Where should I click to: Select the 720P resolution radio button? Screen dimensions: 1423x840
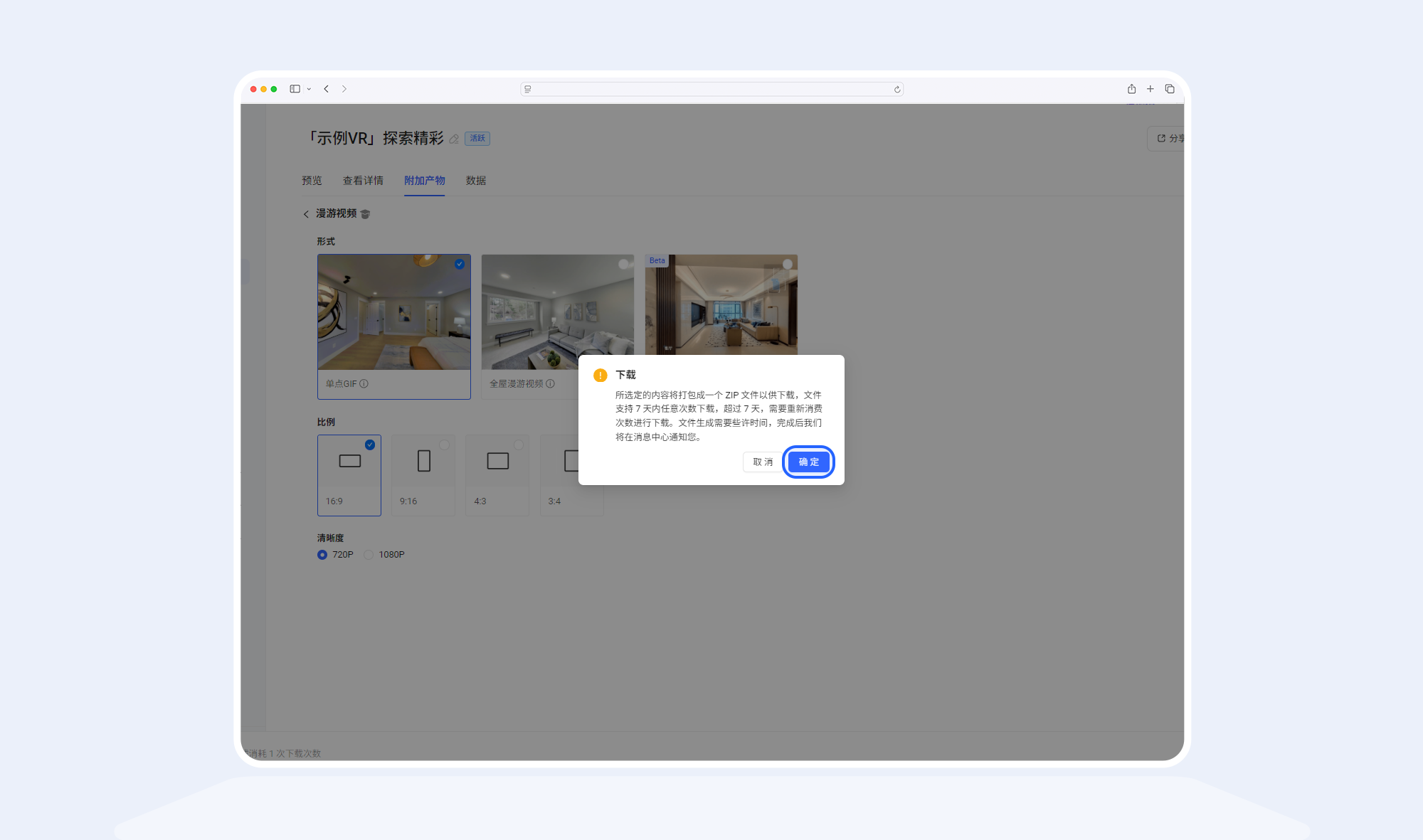click(x=322, y=555)
